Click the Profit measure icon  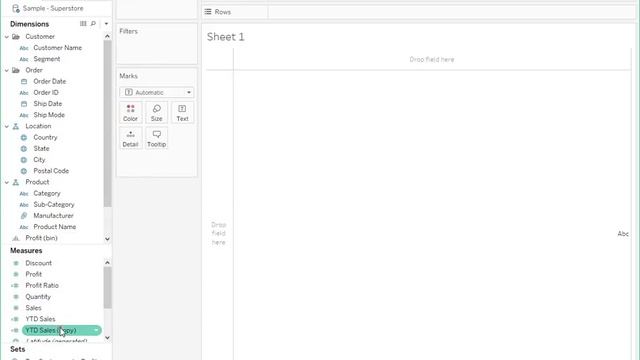(16, 274)
